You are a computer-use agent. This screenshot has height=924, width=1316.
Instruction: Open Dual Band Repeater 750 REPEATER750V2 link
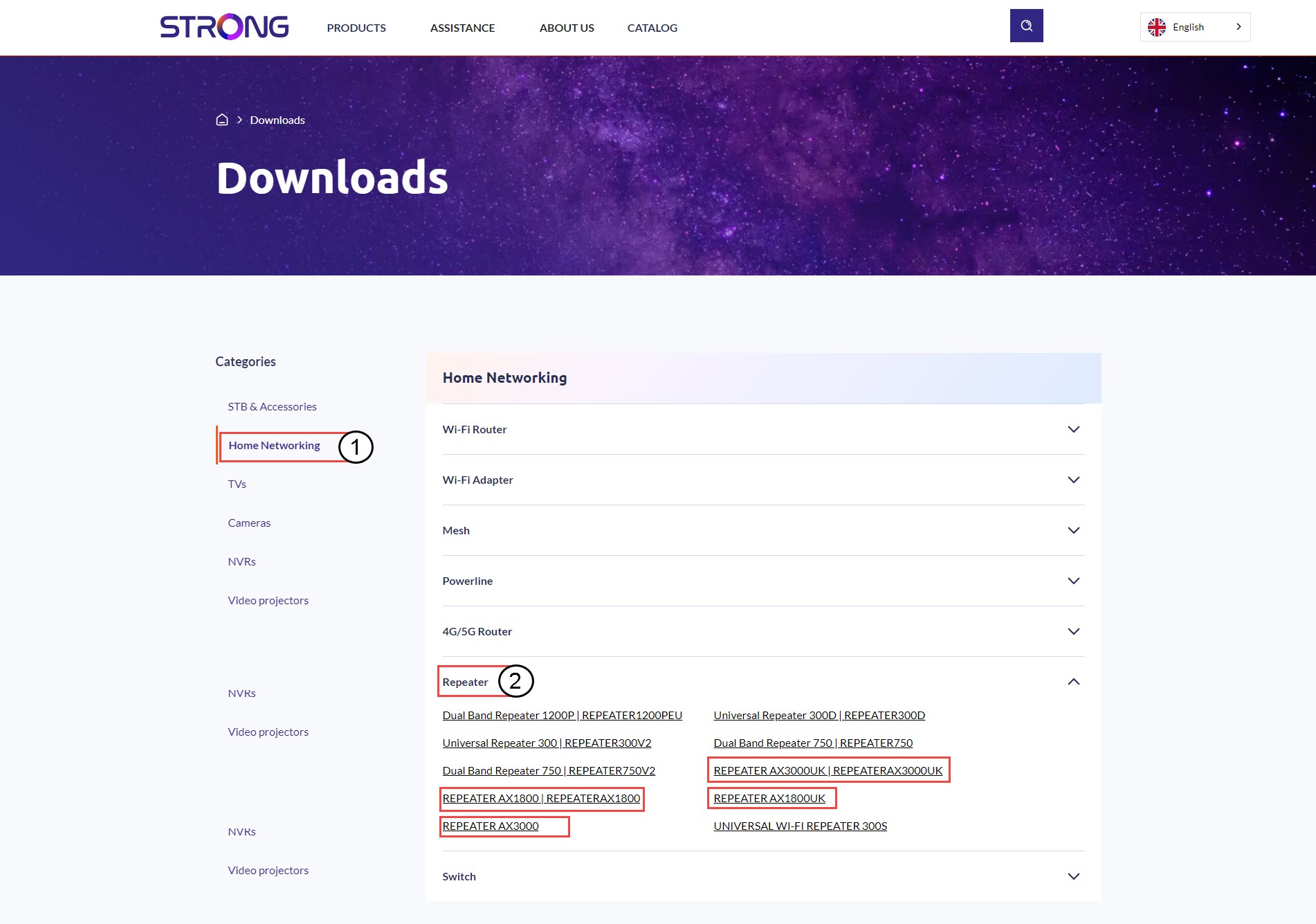(x=549, y=770)
